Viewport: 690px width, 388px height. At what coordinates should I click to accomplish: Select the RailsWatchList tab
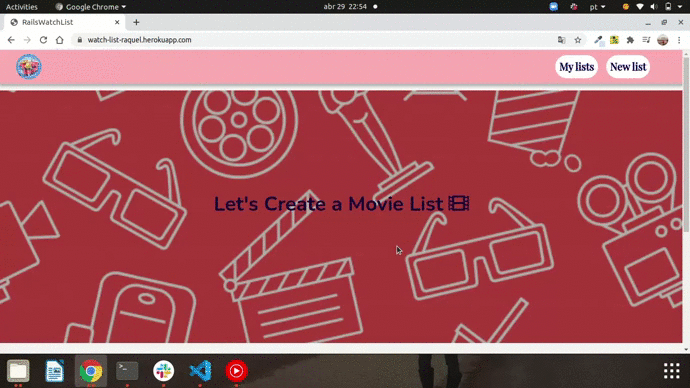coord(64,22)
